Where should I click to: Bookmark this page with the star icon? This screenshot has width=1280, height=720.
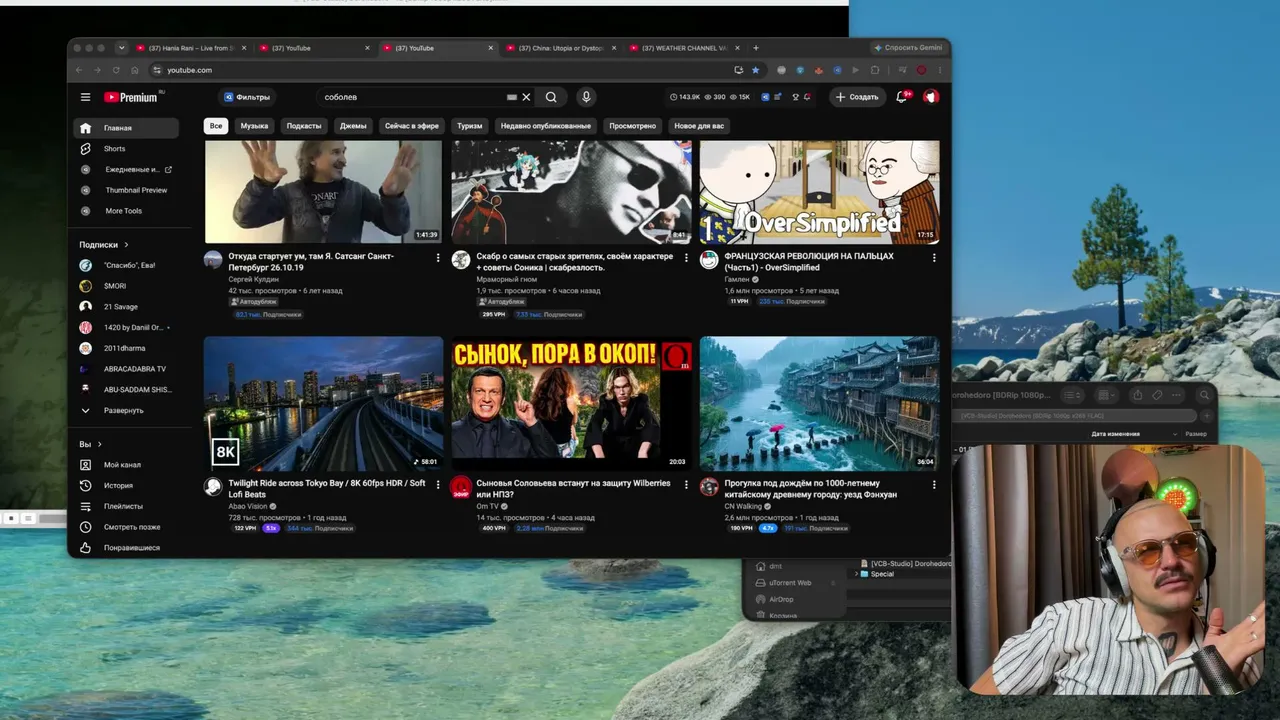755,70
